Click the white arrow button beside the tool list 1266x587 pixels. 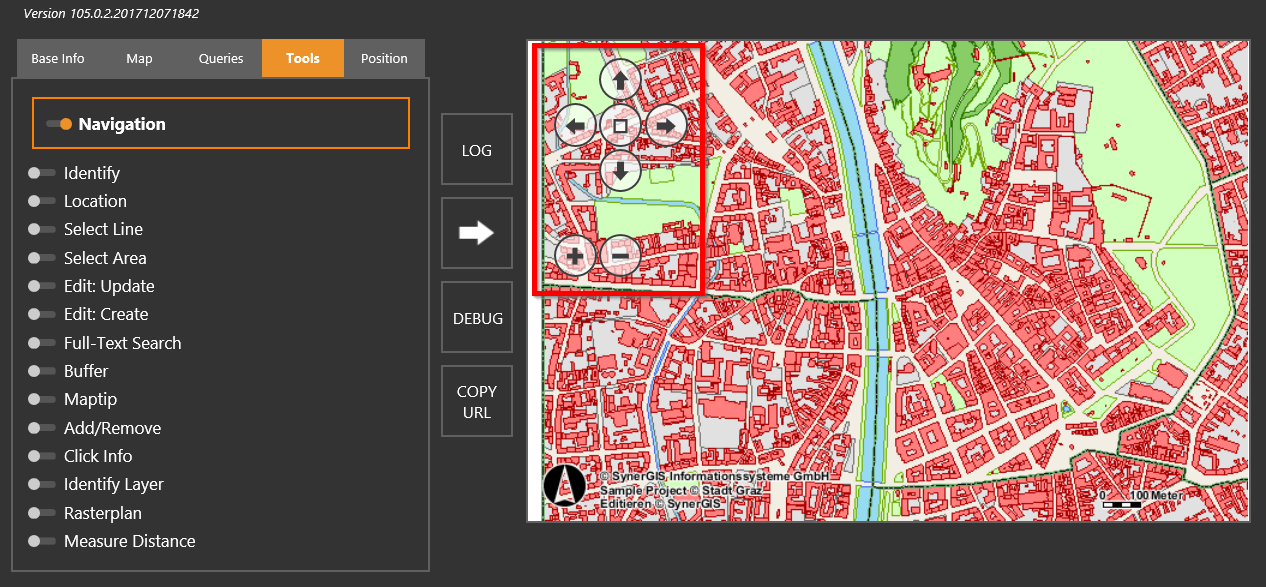[x=477, y=233]
